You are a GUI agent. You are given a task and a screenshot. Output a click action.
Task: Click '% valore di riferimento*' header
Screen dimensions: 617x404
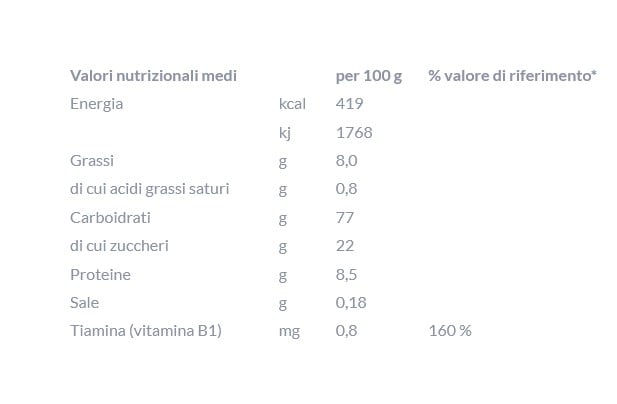[512, 76]
